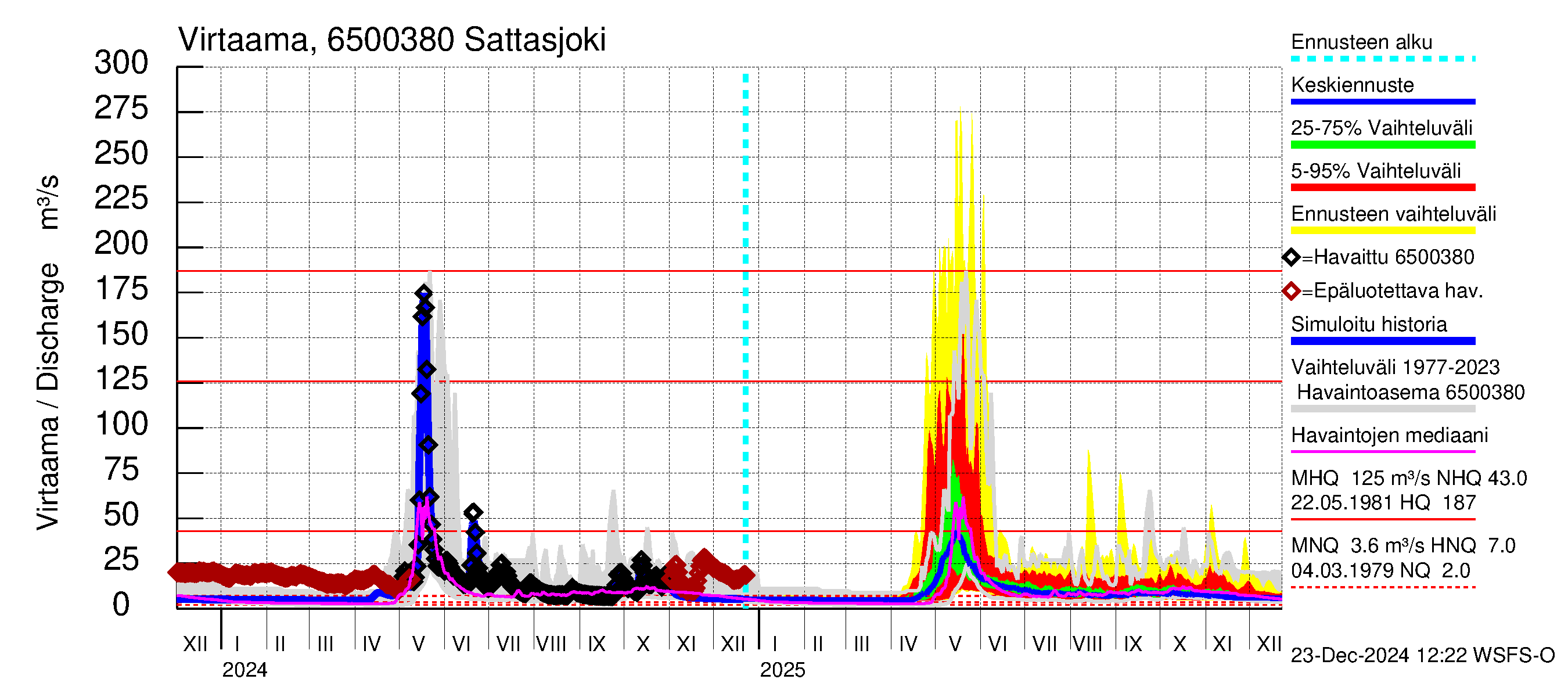
Task: Click the month label IV under 2025
Action: click(908, 644)
